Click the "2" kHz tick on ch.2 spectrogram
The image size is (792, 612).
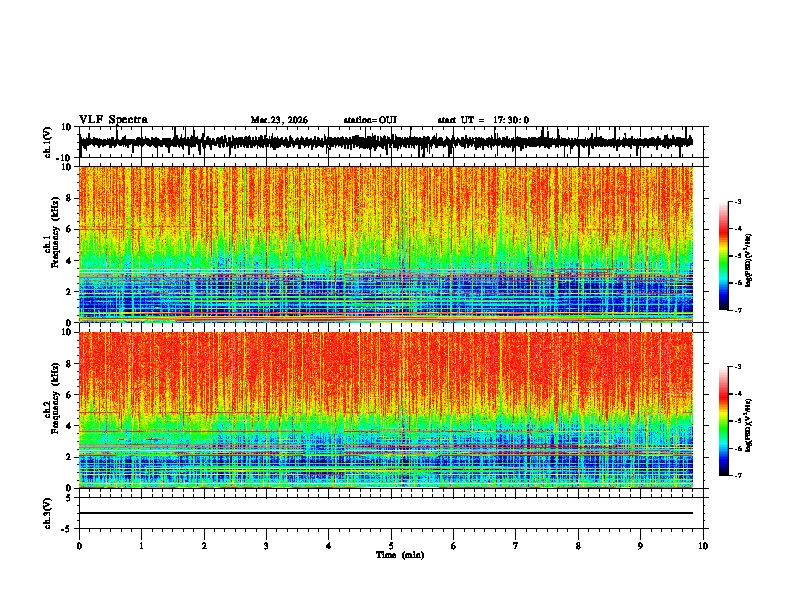[69, 457]
